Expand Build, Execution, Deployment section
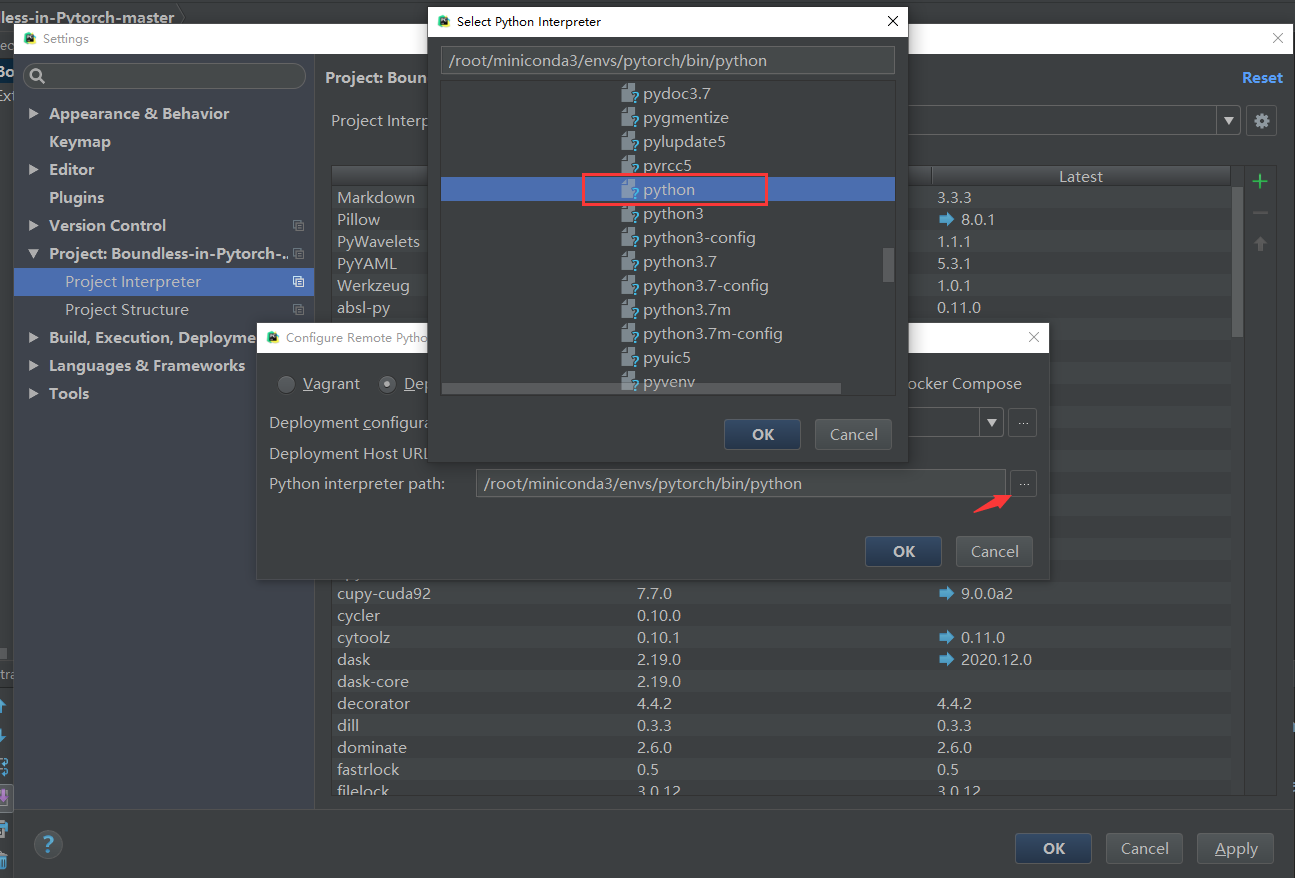Screen dimensions: 1295x878 tap(33, 337)
